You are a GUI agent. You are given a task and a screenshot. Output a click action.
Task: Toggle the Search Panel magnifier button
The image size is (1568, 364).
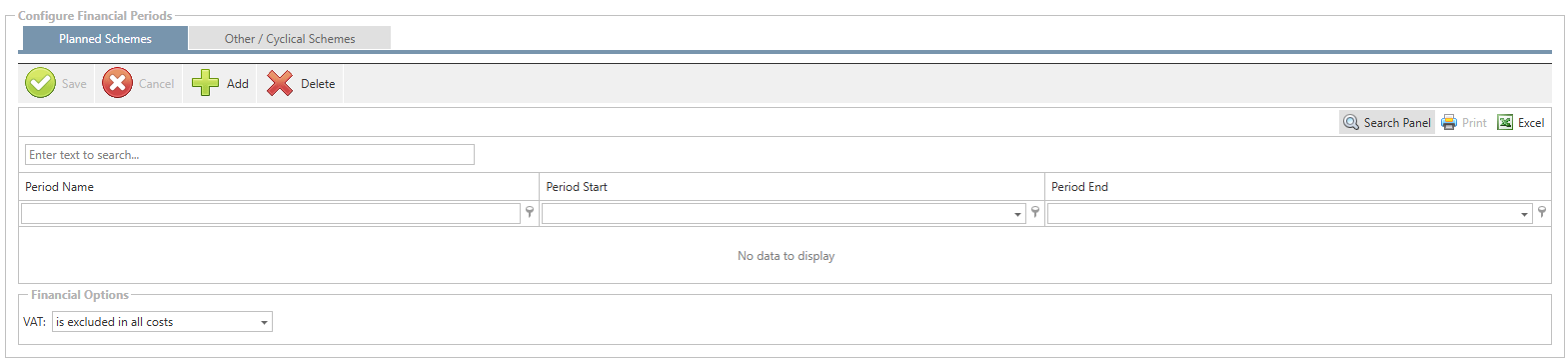click(1387, 122)
